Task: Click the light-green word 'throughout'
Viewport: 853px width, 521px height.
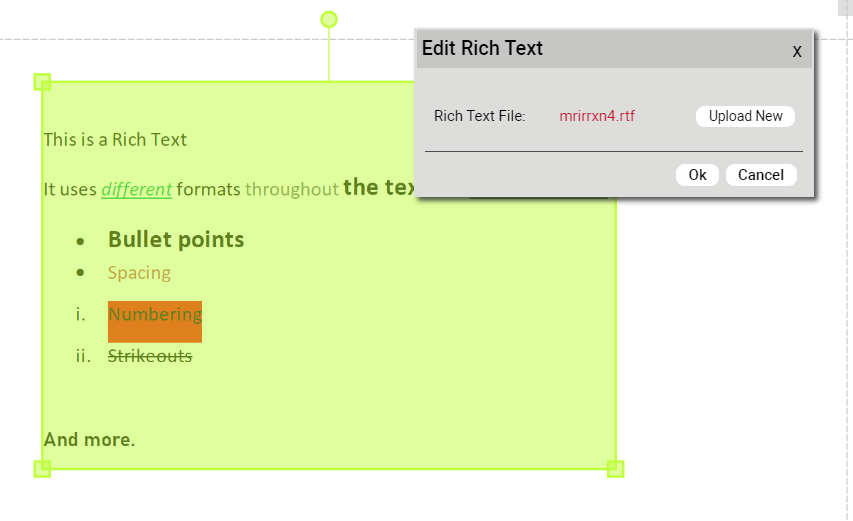Action: pyautogui.click(x=292, y=189)
